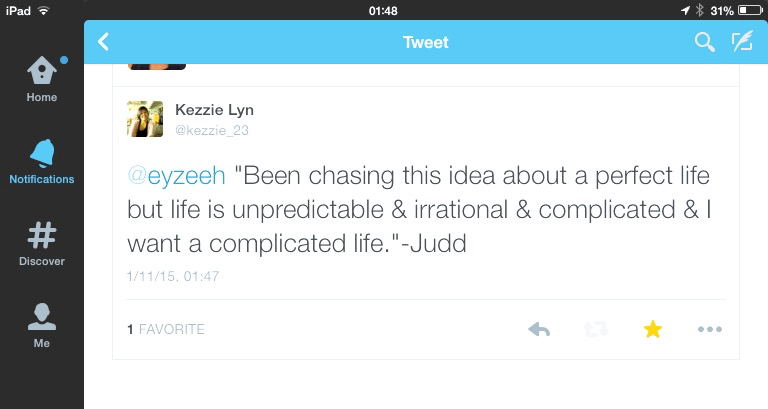768x409 pixels.
Task: Toggle the yellow favorite star
Action: 653,329
